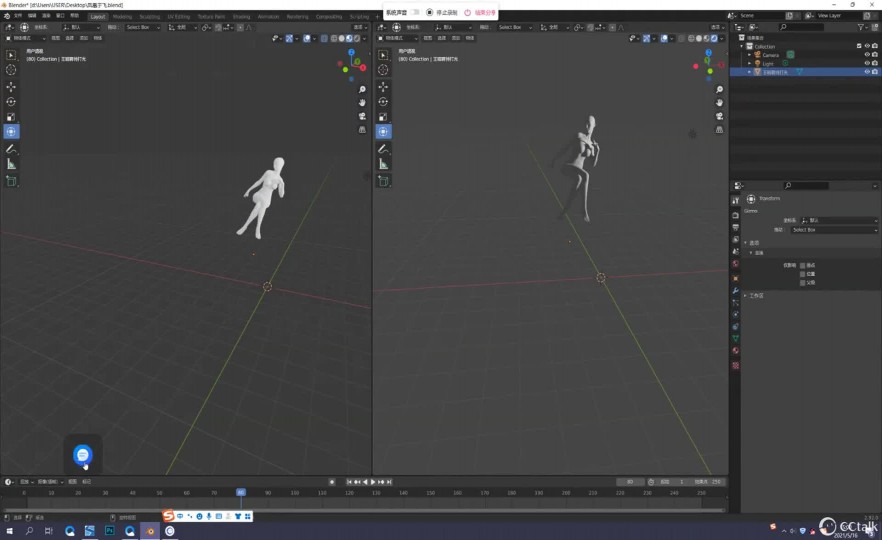Click the zoom icon in right viewport
The height and width of the screenshot is (540, 882).
719,89
